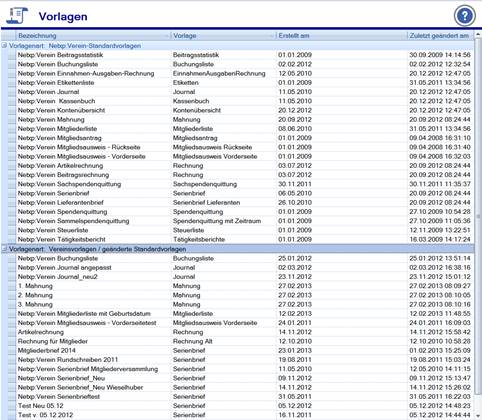Click Vorlage cell Serienbrief Lieferanten

(206, 203)
